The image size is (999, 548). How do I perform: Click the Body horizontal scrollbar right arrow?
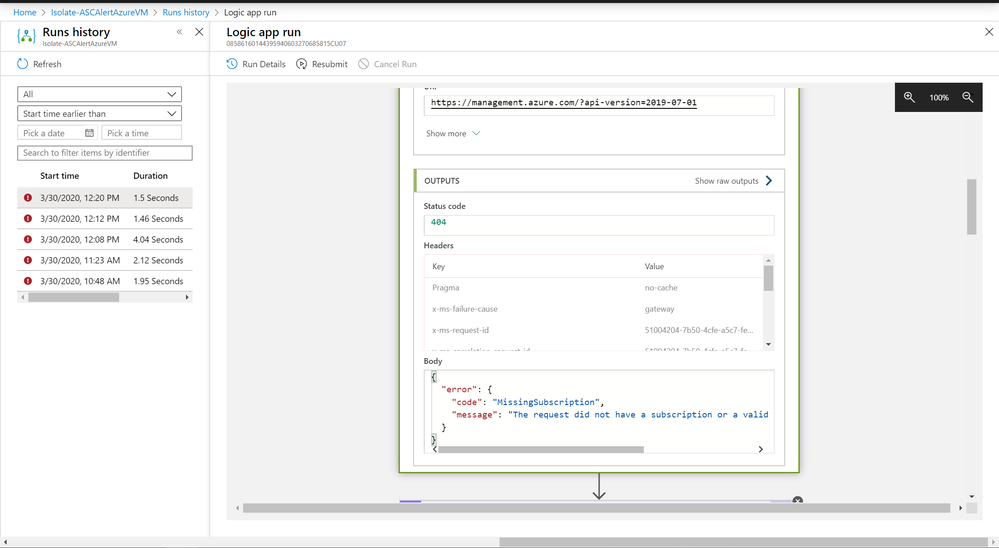[x=761, y=449]
